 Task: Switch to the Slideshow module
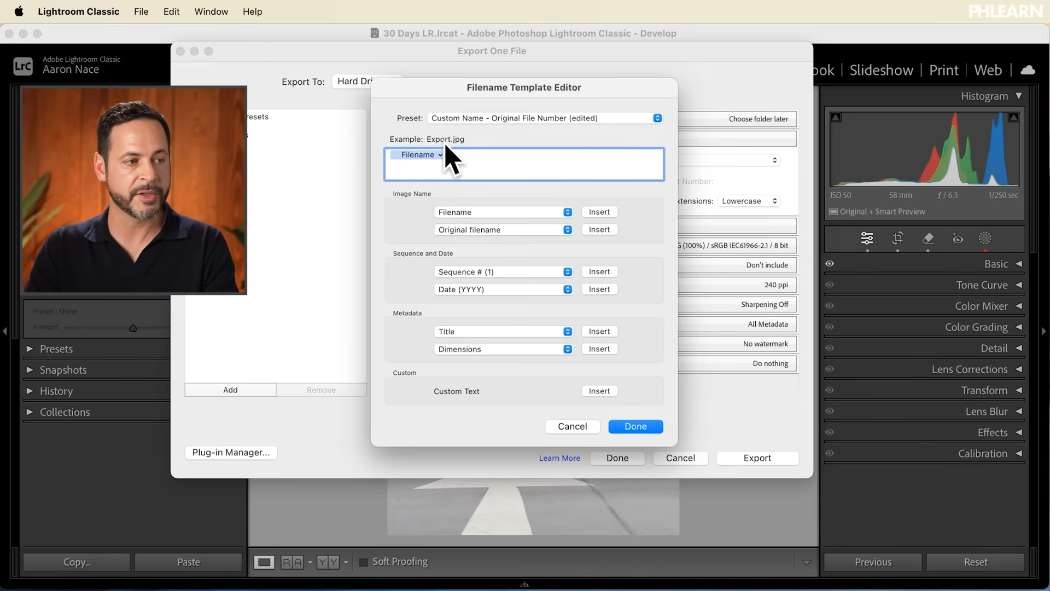(x=881, y=70)
